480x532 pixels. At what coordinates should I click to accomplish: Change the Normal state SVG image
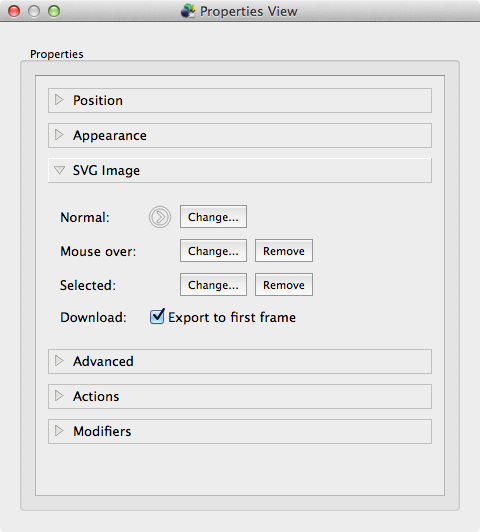tap(213, 216)
